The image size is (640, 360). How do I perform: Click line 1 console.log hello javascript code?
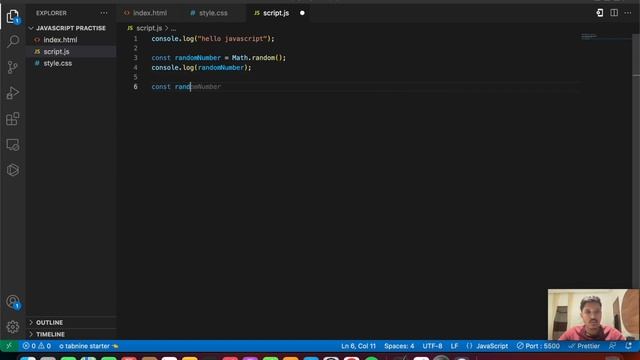click(x=213, y=39)
